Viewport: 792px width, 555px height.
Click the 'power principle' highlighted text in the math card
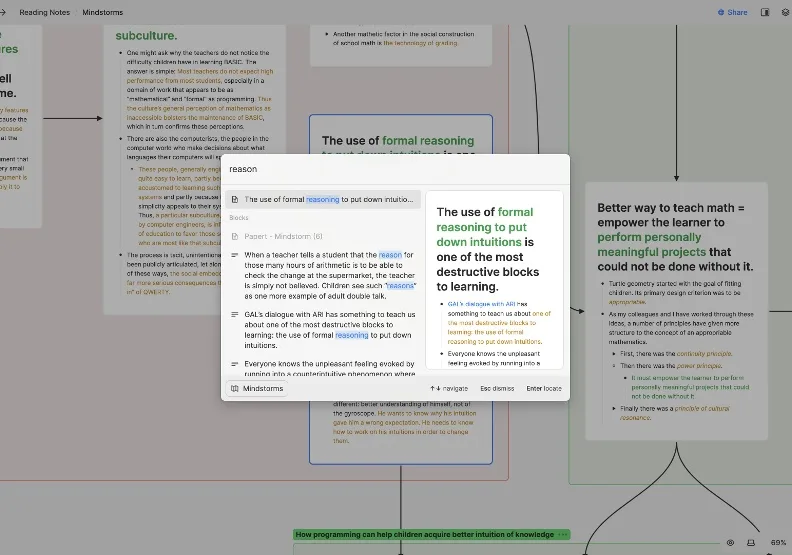[x=699, y=366]
